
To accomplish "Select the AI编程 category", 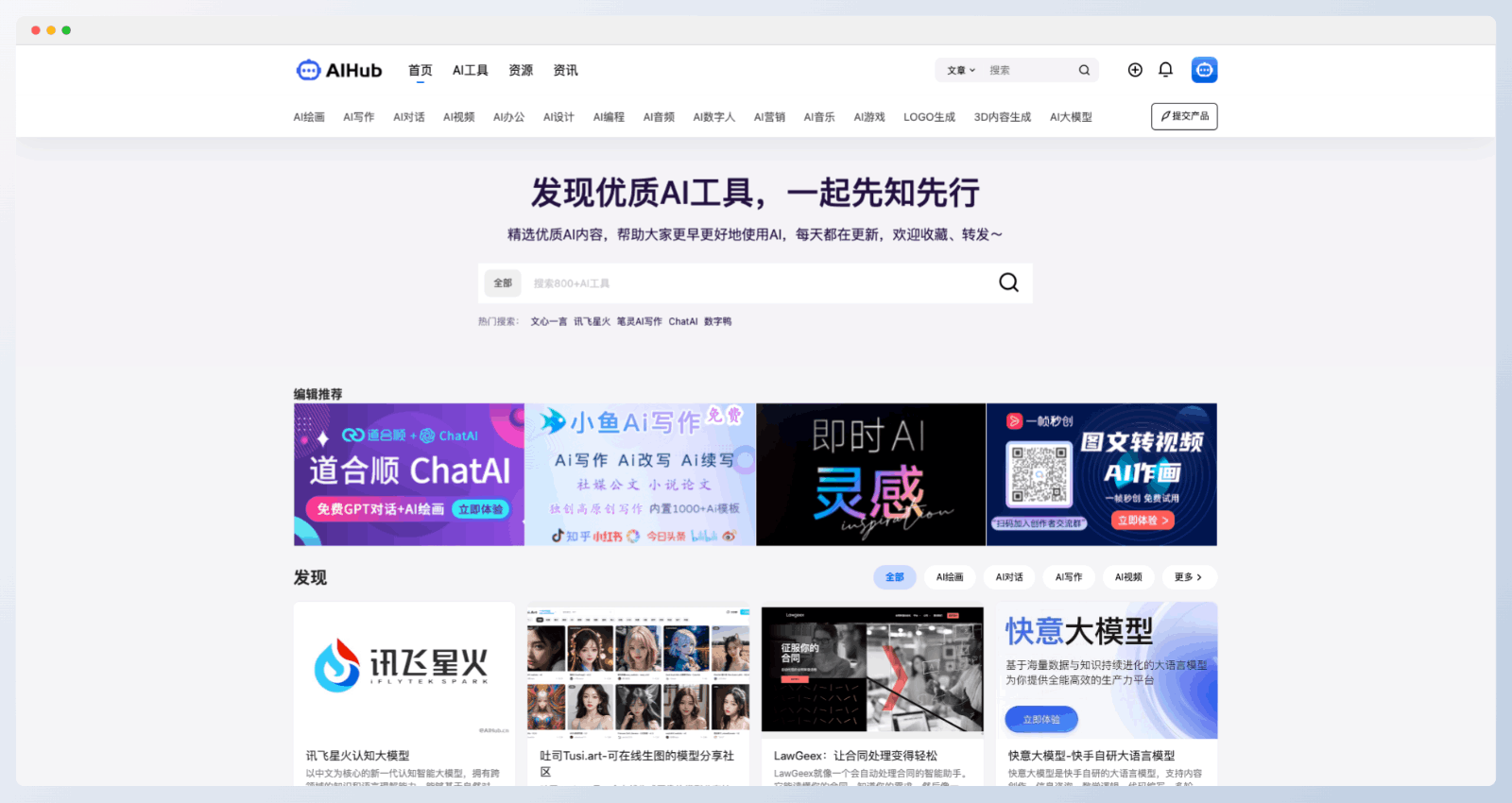I will pyautogui.click(x=609, y=117).
